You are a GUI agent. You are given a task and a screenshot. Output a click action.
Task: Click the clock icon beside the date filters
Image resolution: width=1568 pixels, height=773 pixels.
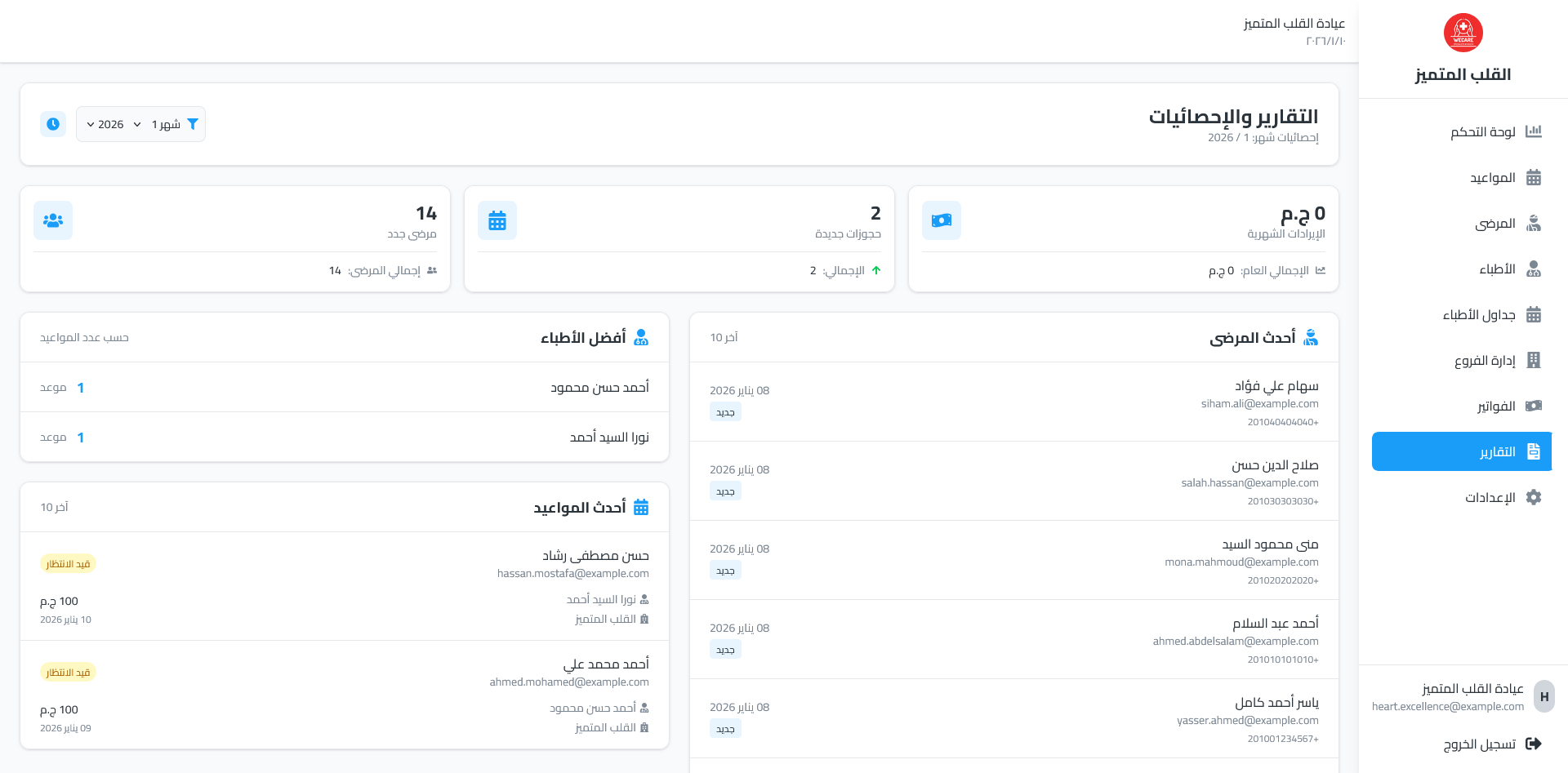tap(52, 124)
